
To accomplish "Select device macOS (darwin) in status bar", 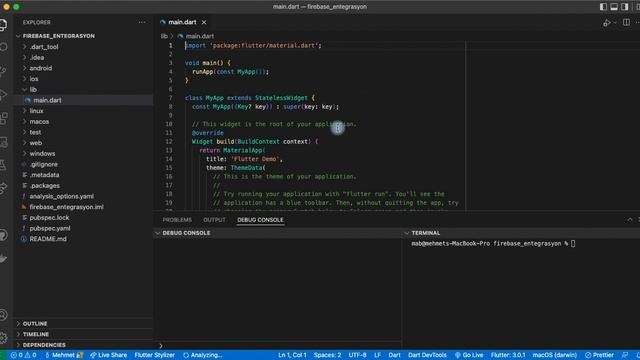I will click(555, 355).
